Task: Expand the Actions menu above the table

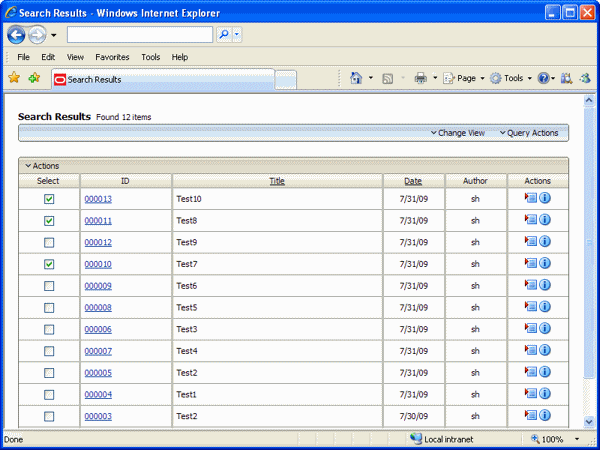Action: pos(42,166)
